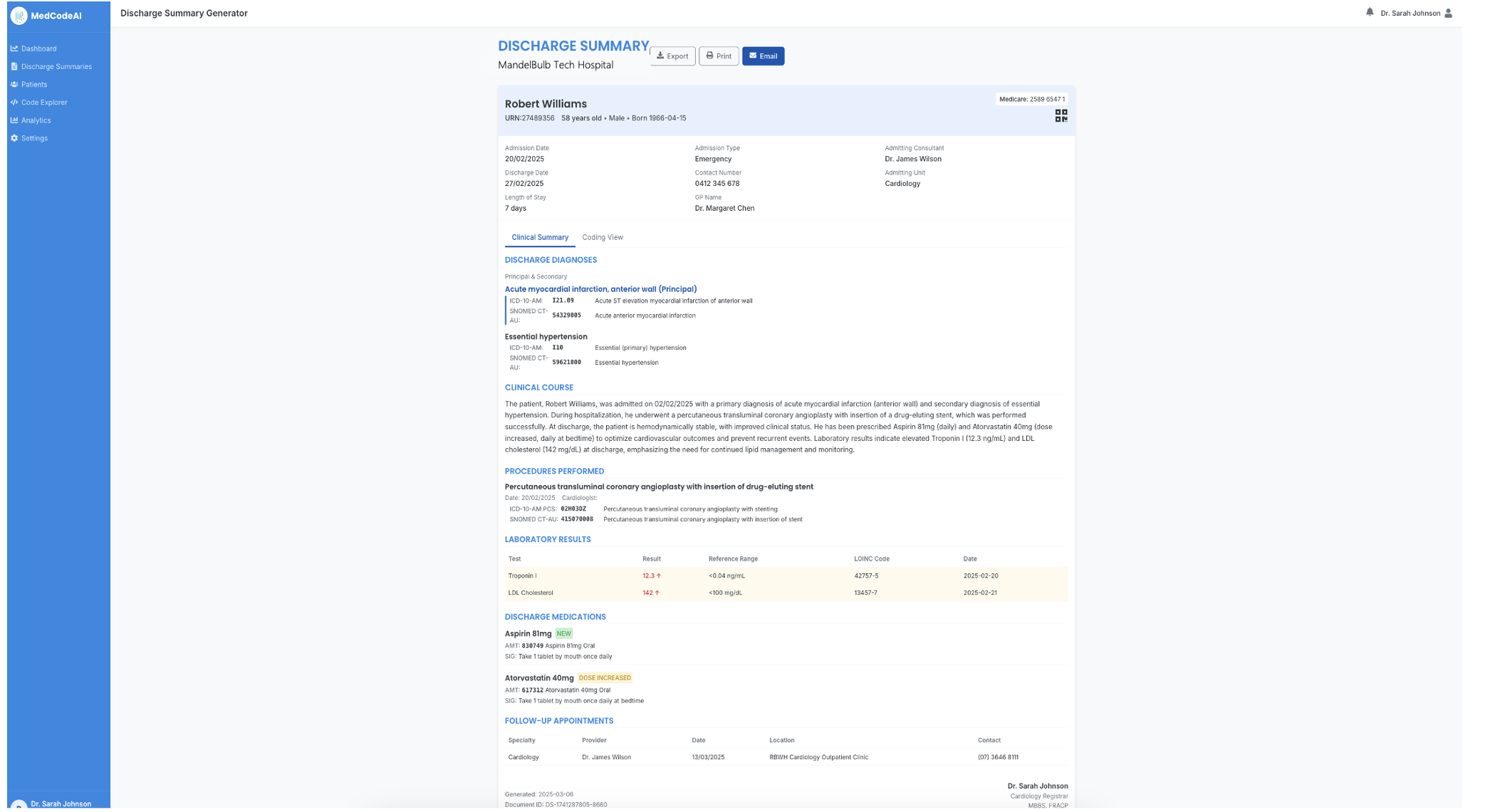Click DOSE INCREASED badge on Atorvastatin
The image size is (1500, 812).
[x=605, y=678]
